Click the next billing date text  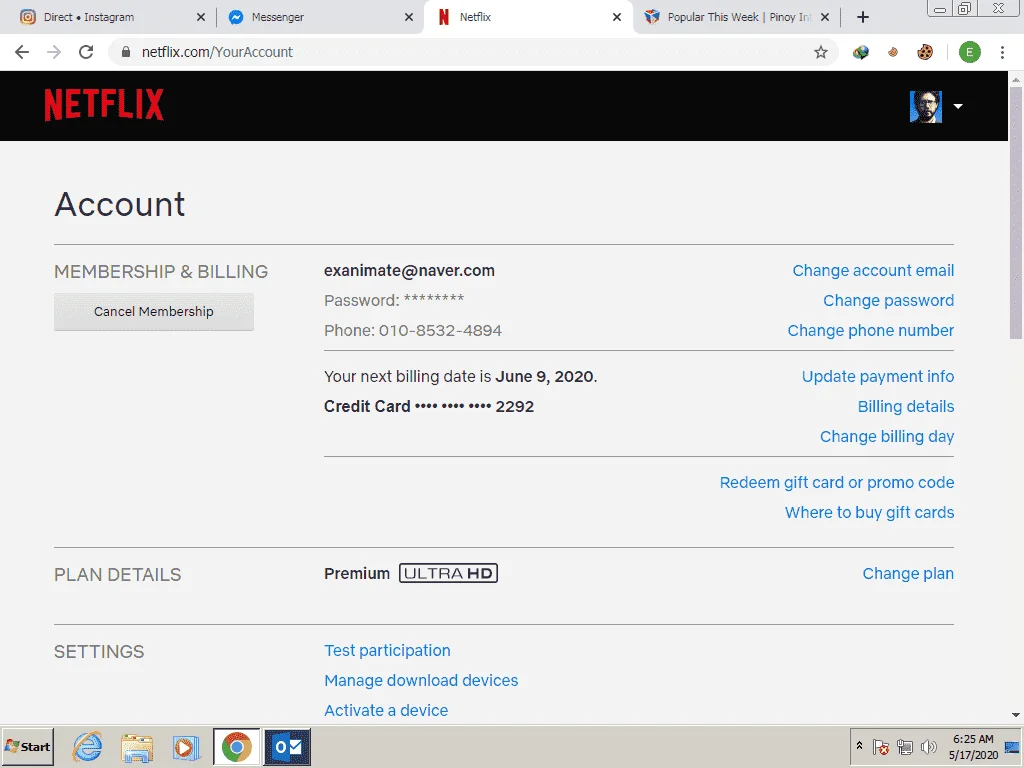point(460,376)
